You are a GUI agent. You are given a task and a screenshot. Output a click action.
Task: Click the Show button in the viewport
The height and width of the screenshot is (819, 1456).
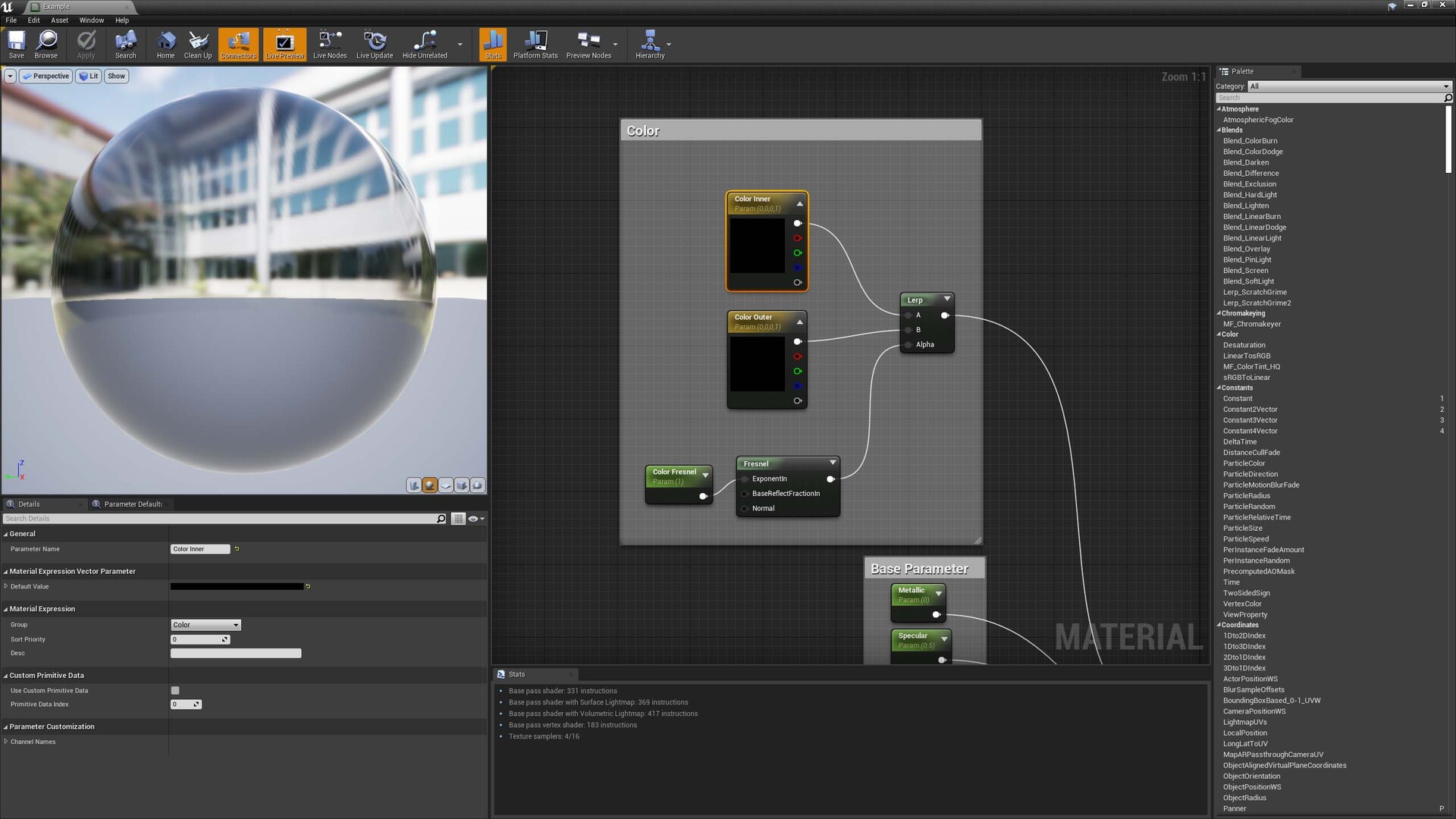pos(116,76)
